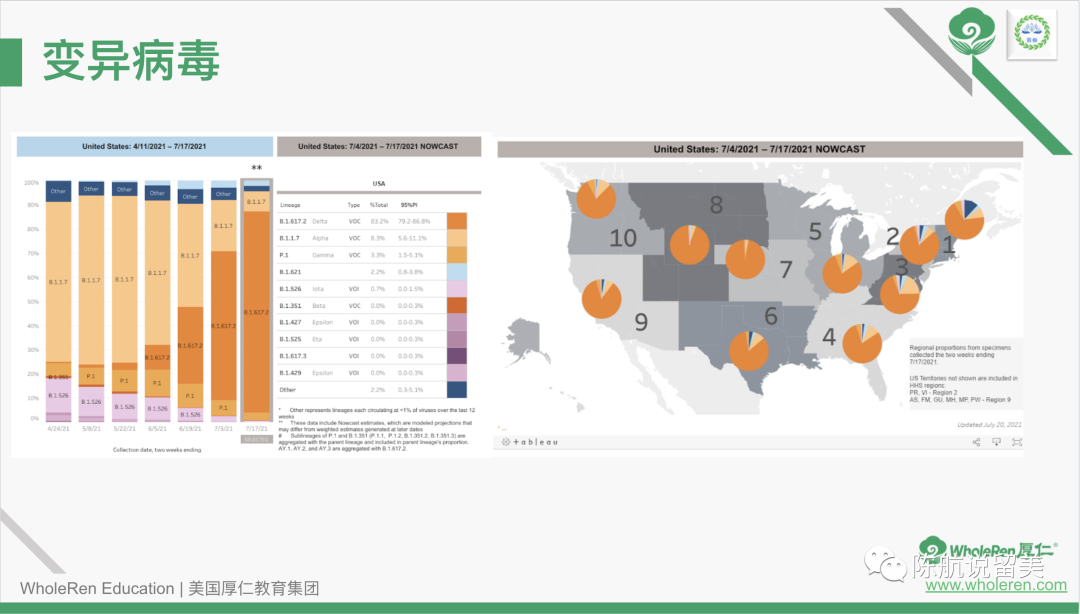Open the Tableau full screen view
Screen dimensions: 1080x614
1017,441
